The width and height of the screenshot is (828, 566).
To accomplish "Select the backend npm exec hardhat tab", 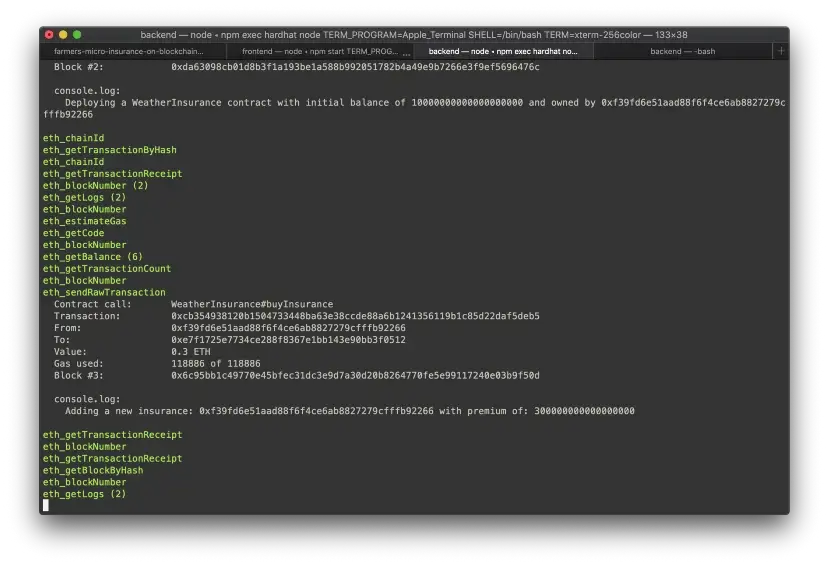I will pyautogui.click(x=503, y=51).
